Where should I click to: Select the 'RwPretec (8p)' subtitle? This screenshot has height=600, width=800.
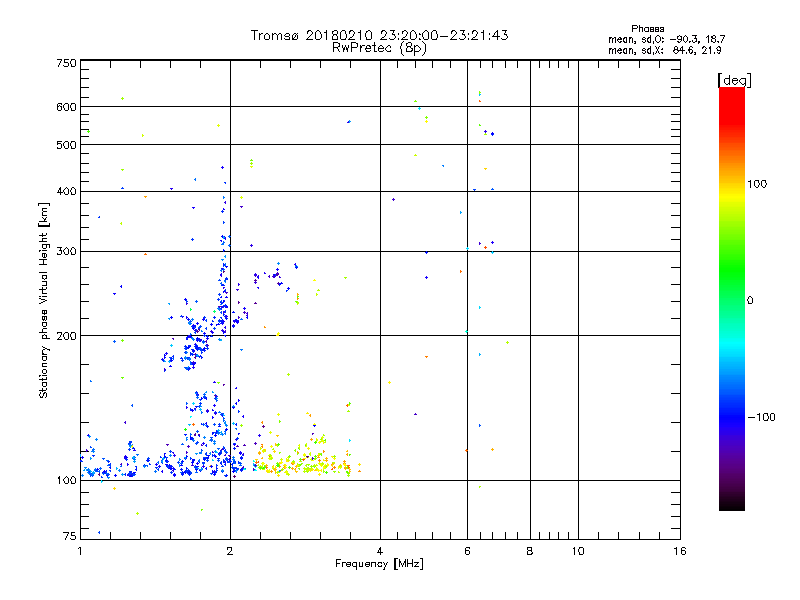(x=379, y=48)
